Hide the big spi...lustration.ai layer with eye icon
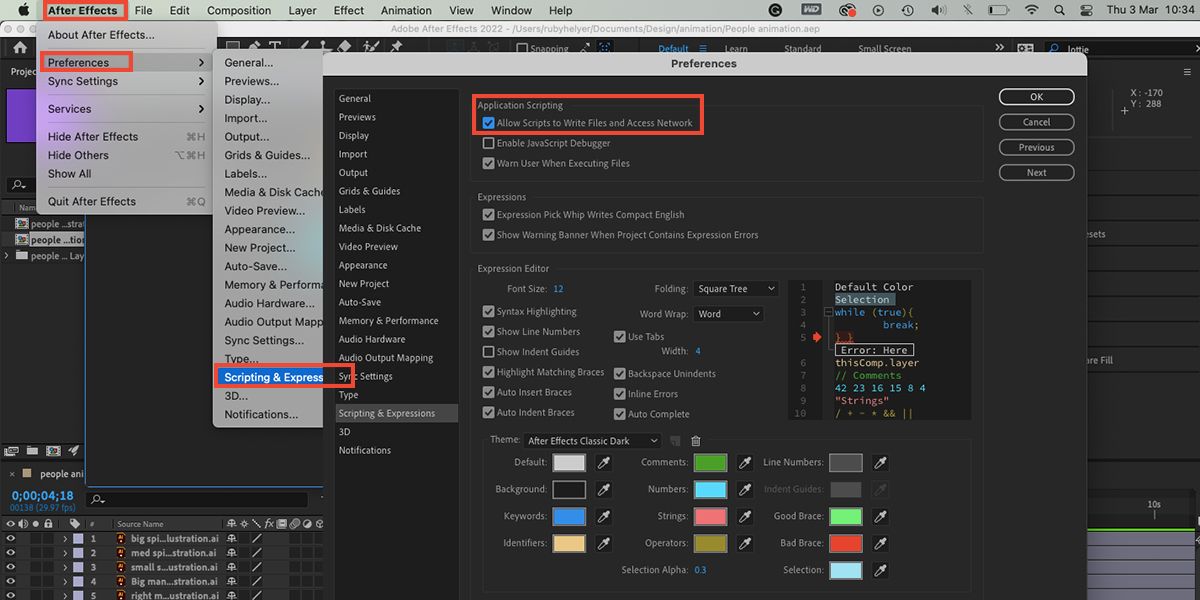Viewport: 1200px width, 600px height. click(11, 538)
